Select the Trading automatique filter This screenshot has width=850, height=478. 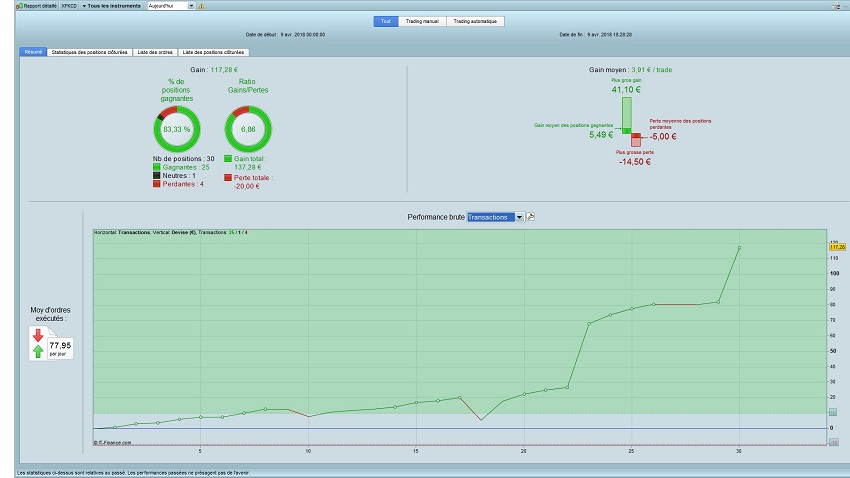pyautogui.click(x=475, y=21)
